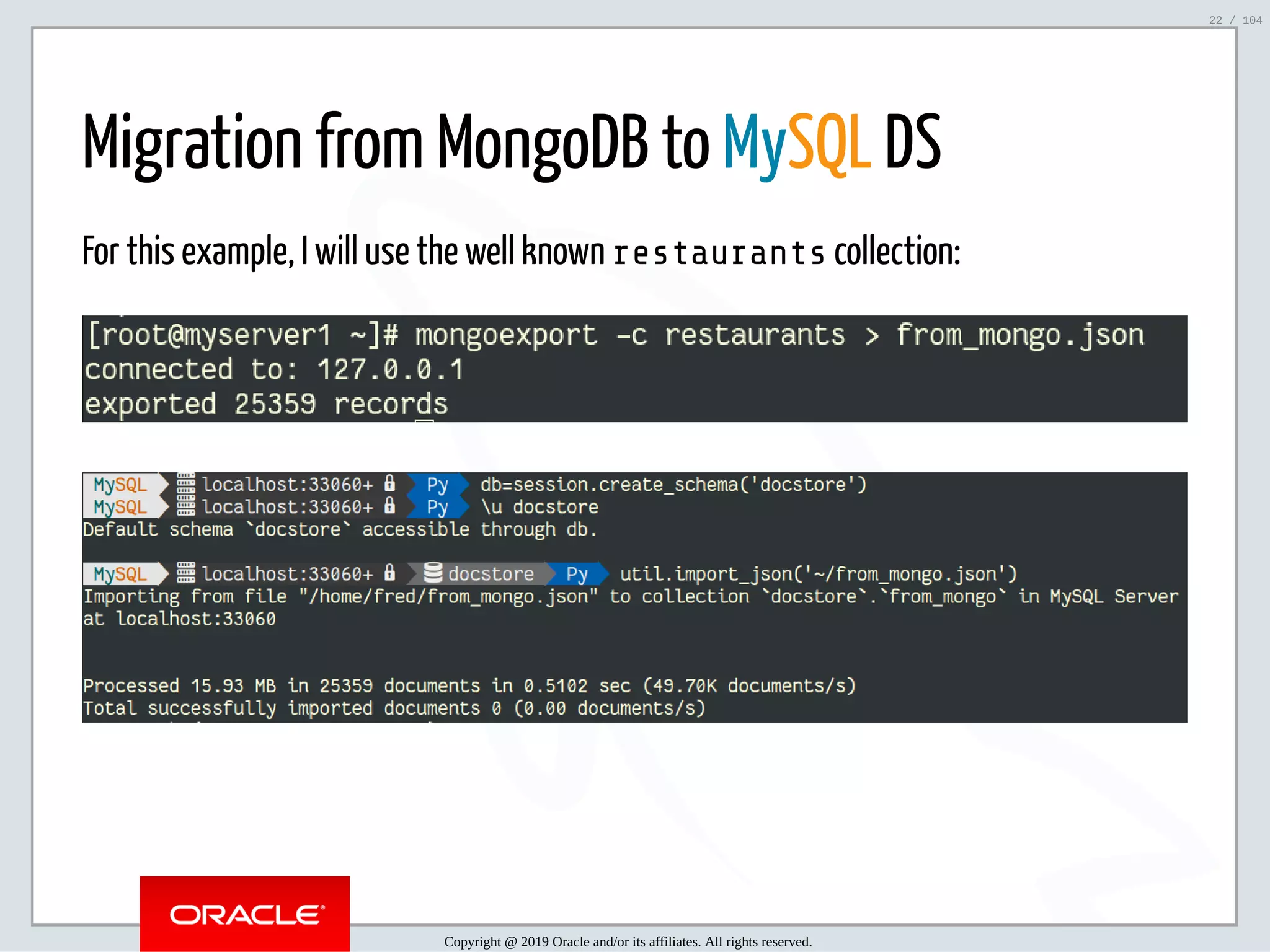Click the Py badge before util.import_json

(x=577, y=574)
